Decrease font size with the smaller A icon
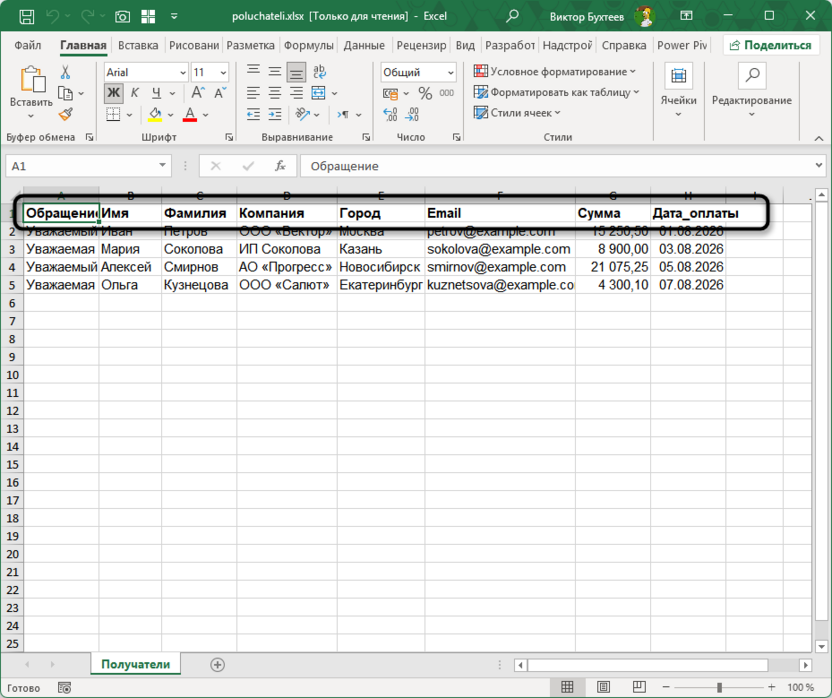The width and height of the screenshot is (832, 698). point(220,93)
